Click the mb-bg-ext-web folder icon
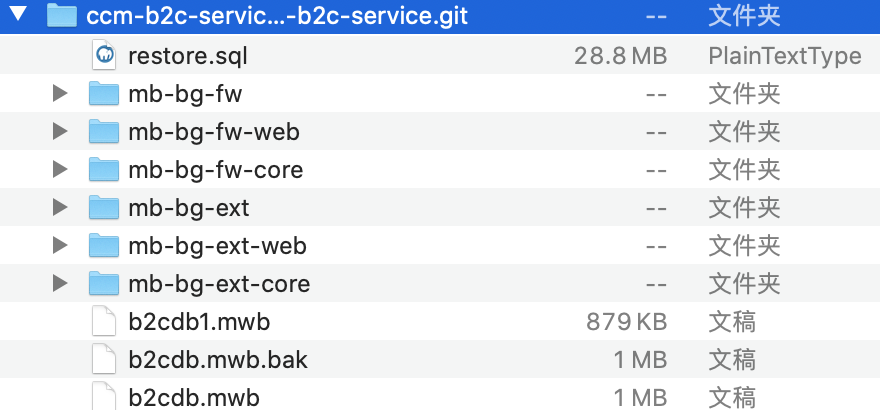This screenshot has width=880, height=410. coord(104,245)
